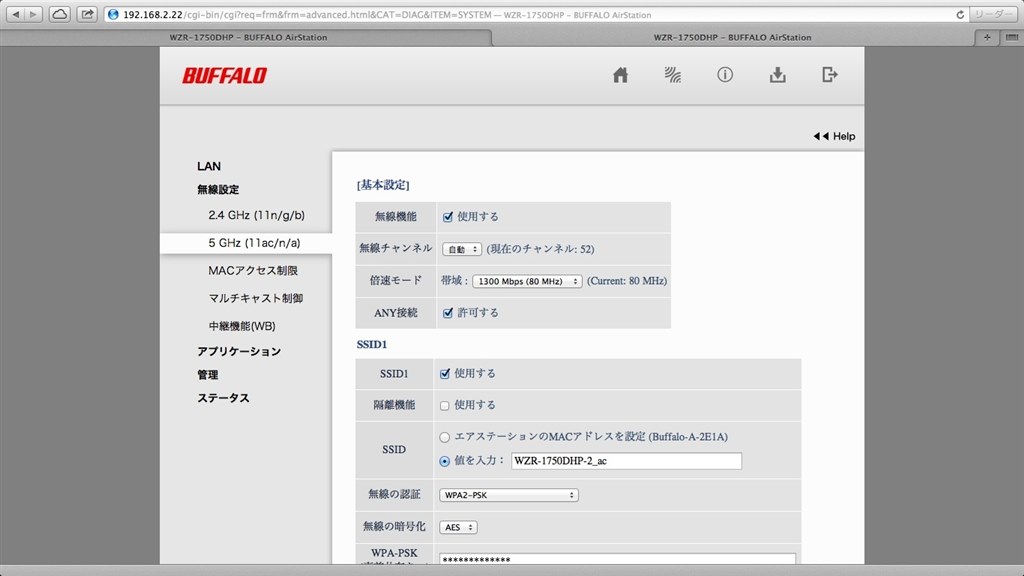Toggle the SSID1 使用する checkbox
Screen dimensions: 1024x576
pos(445,374)
